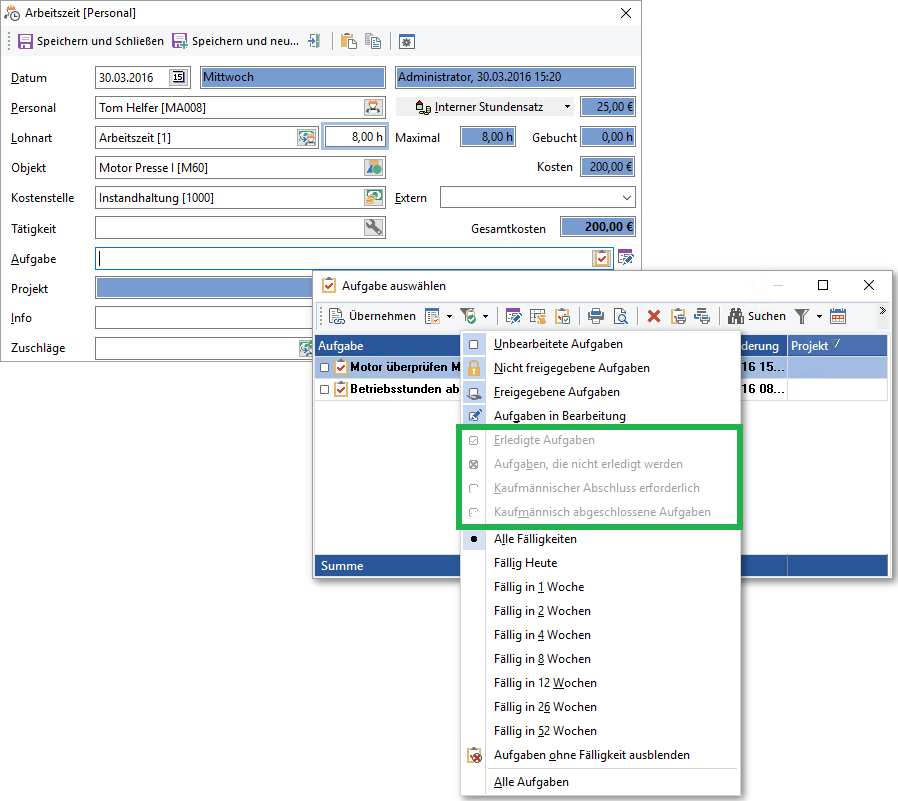Click the lookup icon in Lohnart field
898x801 pixels.
[307, 137]
